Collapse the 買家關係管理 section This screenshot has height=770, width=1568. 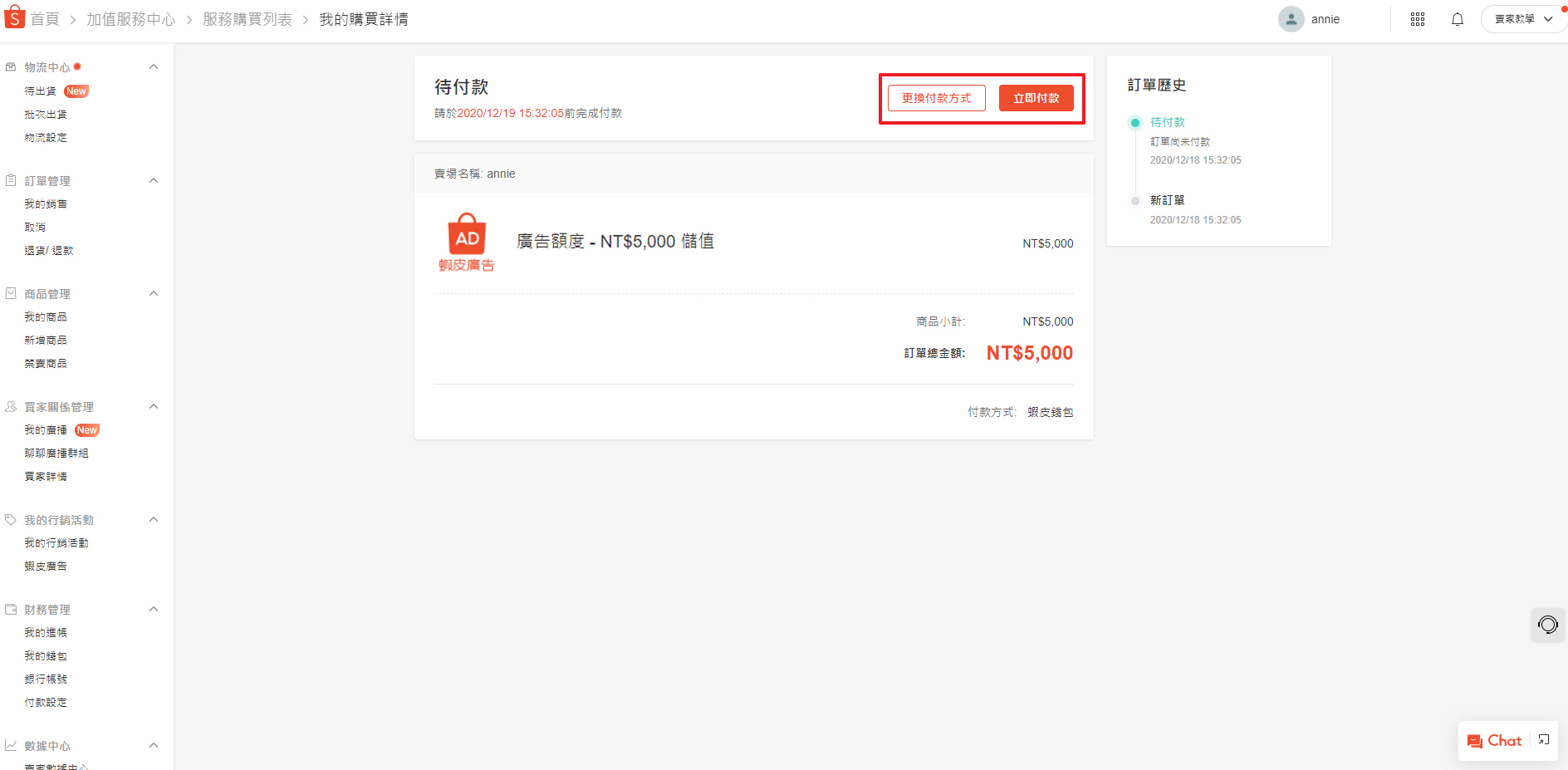(154, 406)
